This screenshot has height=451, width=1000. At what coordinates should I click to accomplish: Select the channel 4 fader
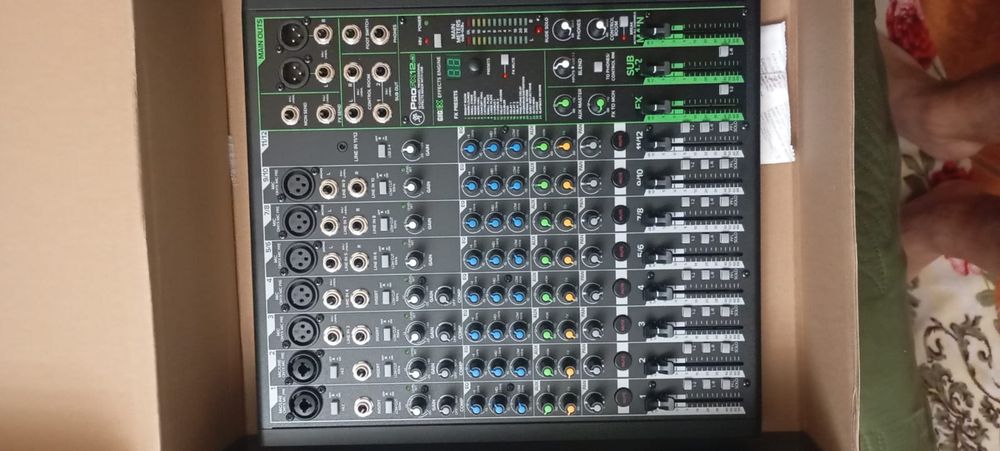point(656,292)
